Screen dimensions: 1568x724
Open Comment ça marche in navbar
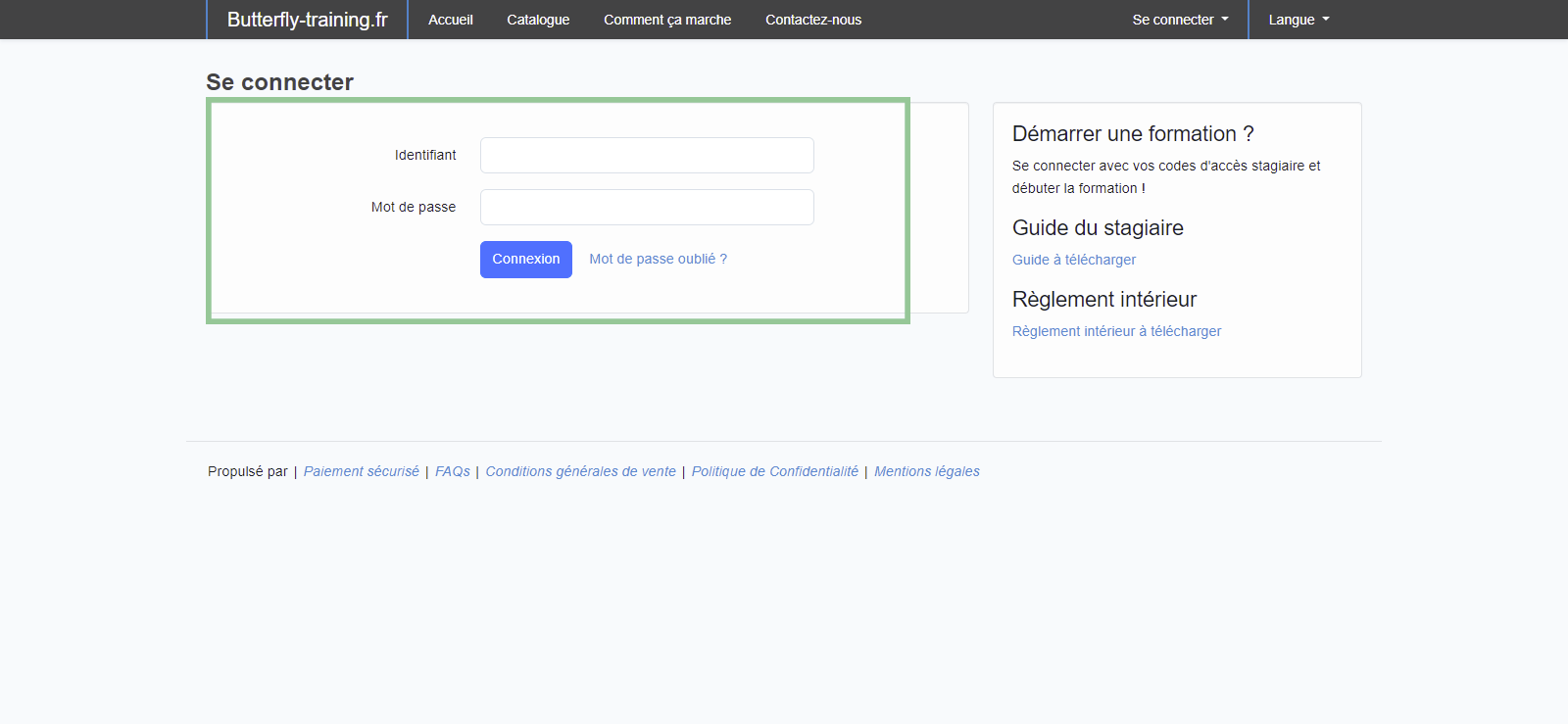tap(667, 20)
